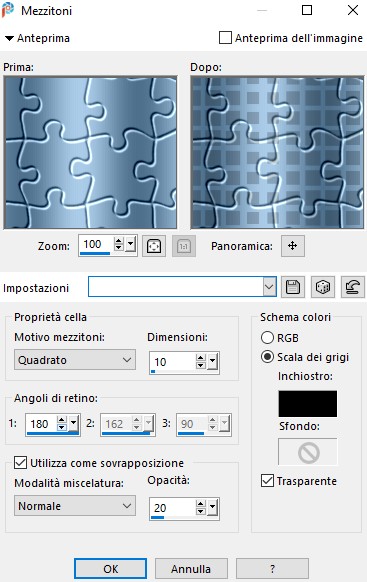Viewport: 367px width, 582px height.
Task: Reset settings to default with arrow icon
Action: (353, 287)
